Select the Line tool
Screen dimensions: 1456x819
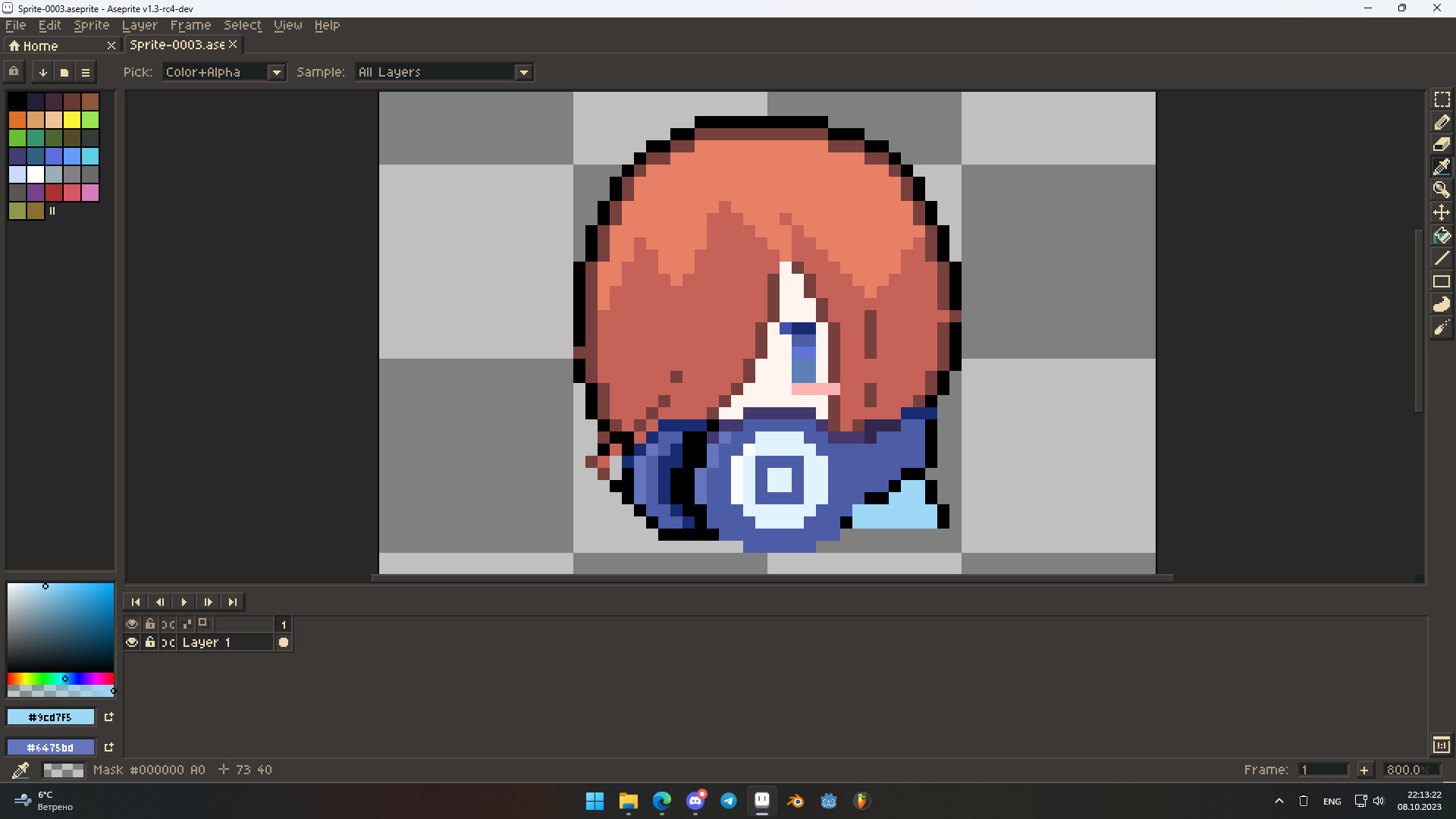pos(1442,259)
